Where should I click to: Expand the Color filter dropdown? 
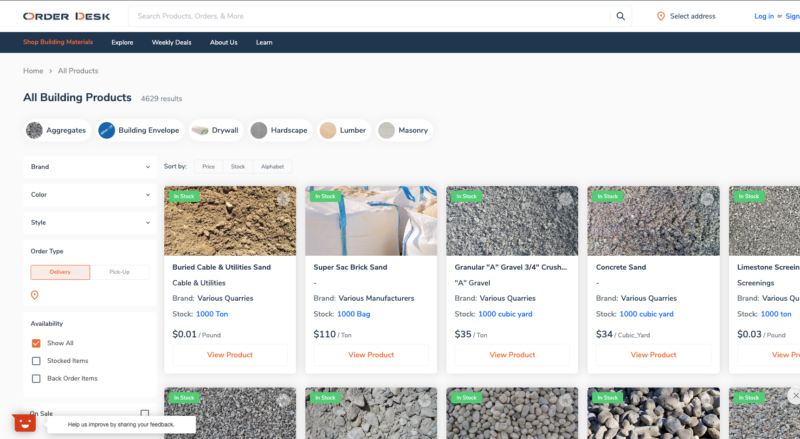click(90, 195)
